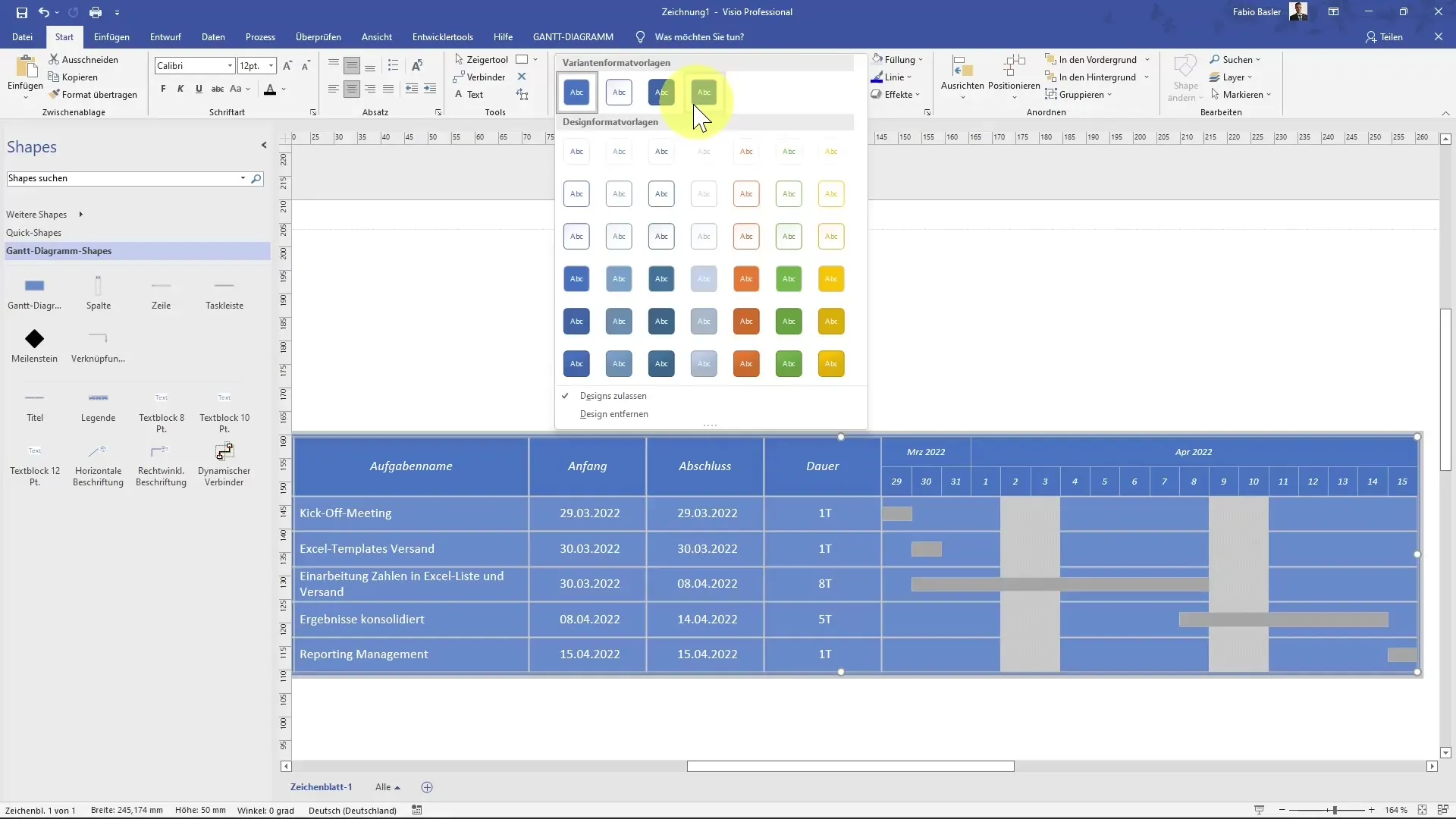Toggle Italic formatting
The width and height of the screenshot is (1456, 819).
click(x=180, y=89)
